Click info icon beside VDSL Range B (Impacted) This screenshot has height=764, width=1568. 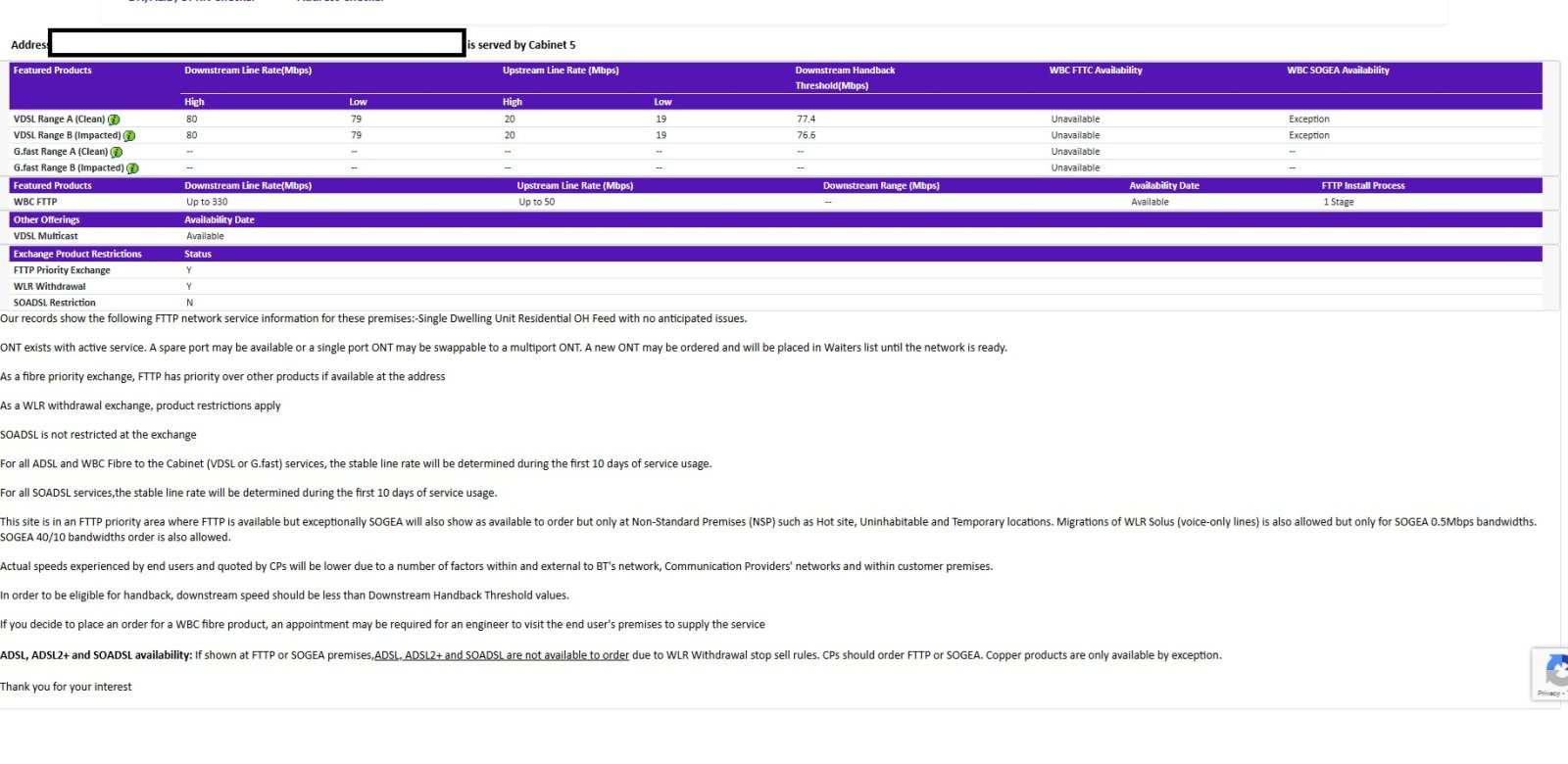[x=129, y=136]
